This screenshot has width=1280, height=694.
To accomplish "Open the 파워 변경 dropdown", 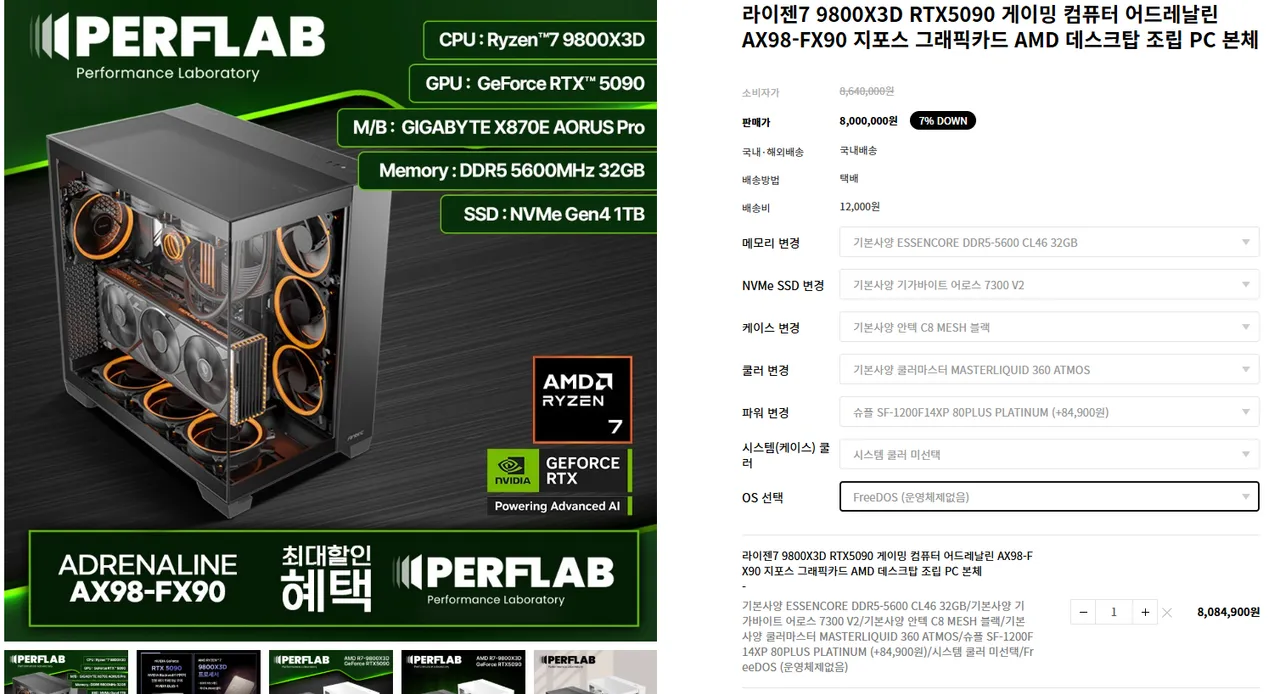I will [1049, 412].
